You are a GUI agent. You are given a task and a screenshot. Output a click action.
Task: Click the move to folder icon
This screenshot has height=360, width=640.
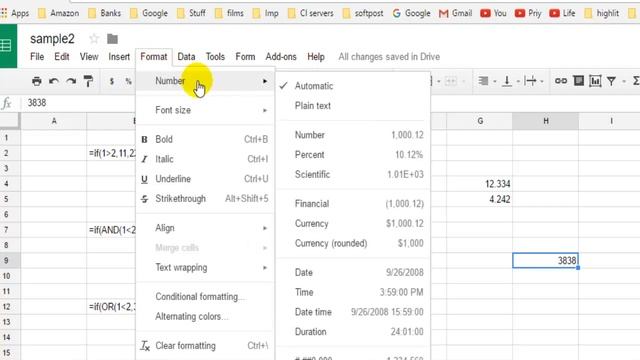112,39
